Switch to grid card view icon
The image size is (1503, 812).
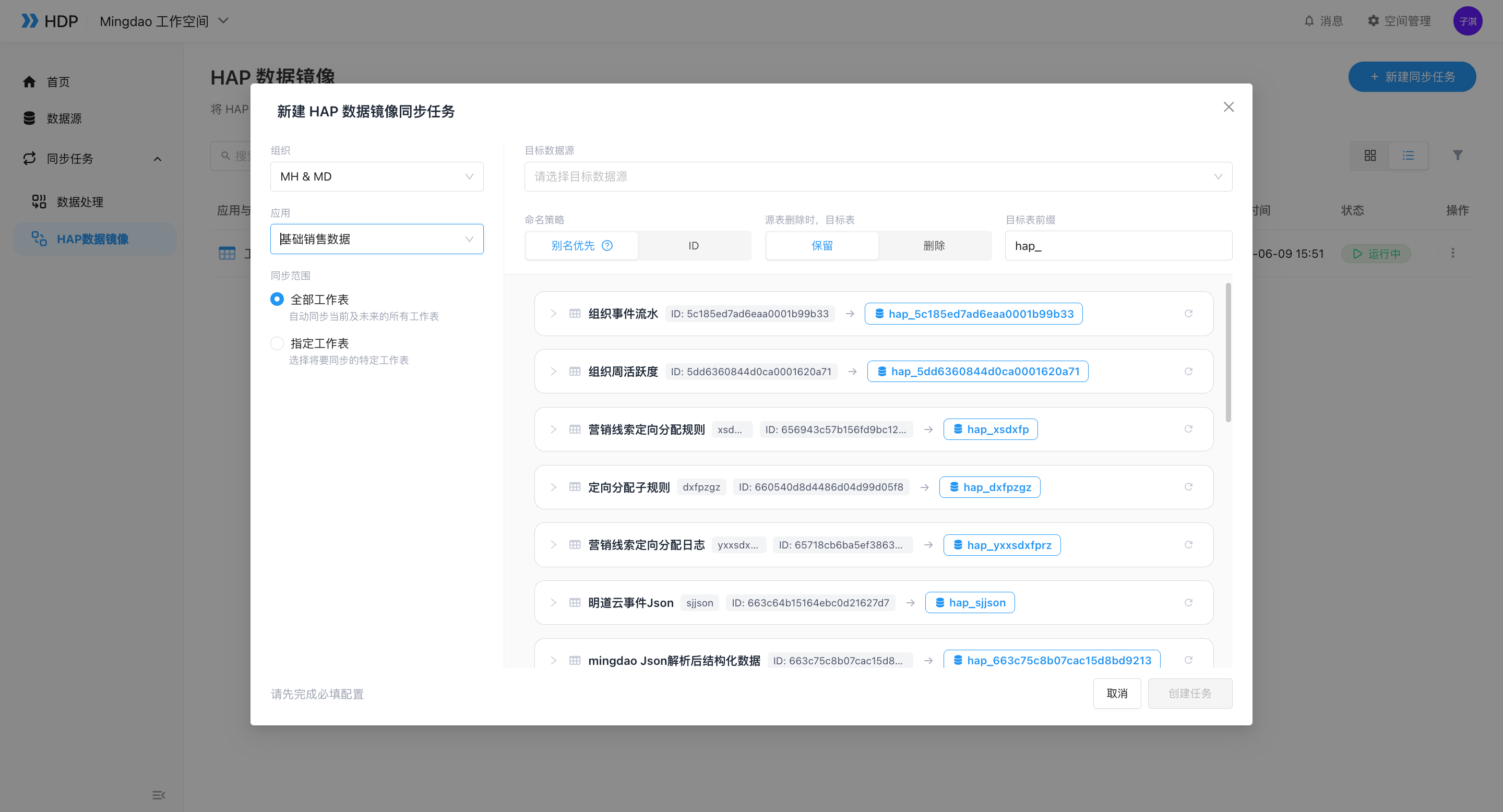[1370, 155]
